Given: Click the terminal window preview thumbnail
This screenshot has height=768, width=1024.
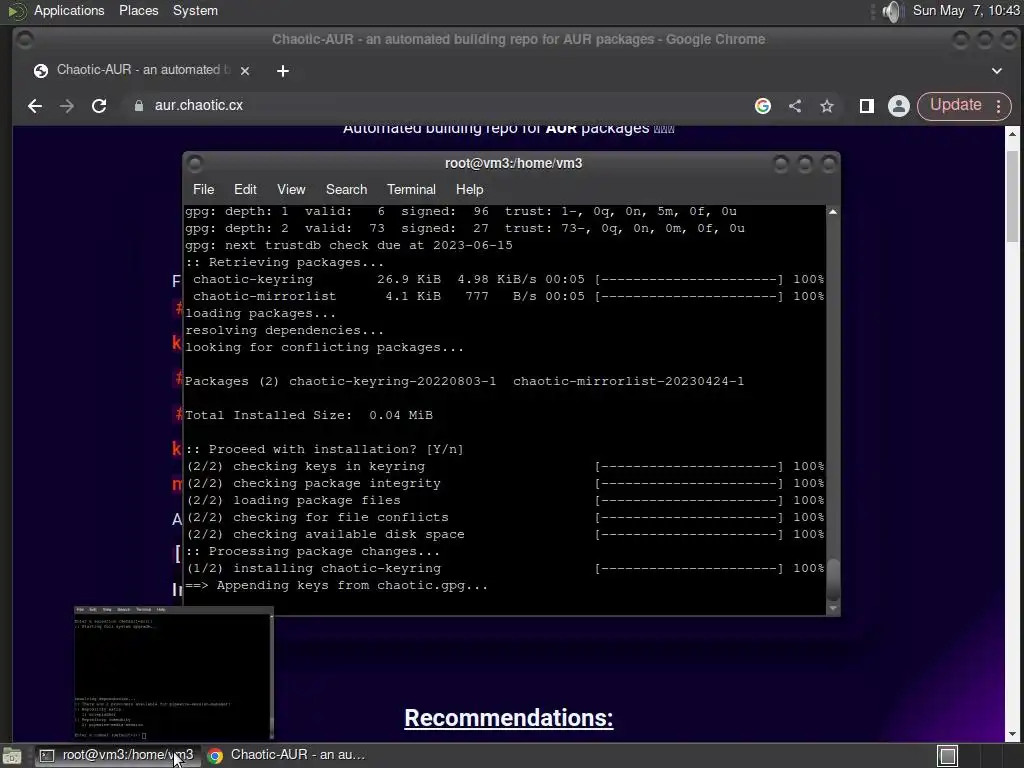Looking at the screenshot, I should 174,673.
